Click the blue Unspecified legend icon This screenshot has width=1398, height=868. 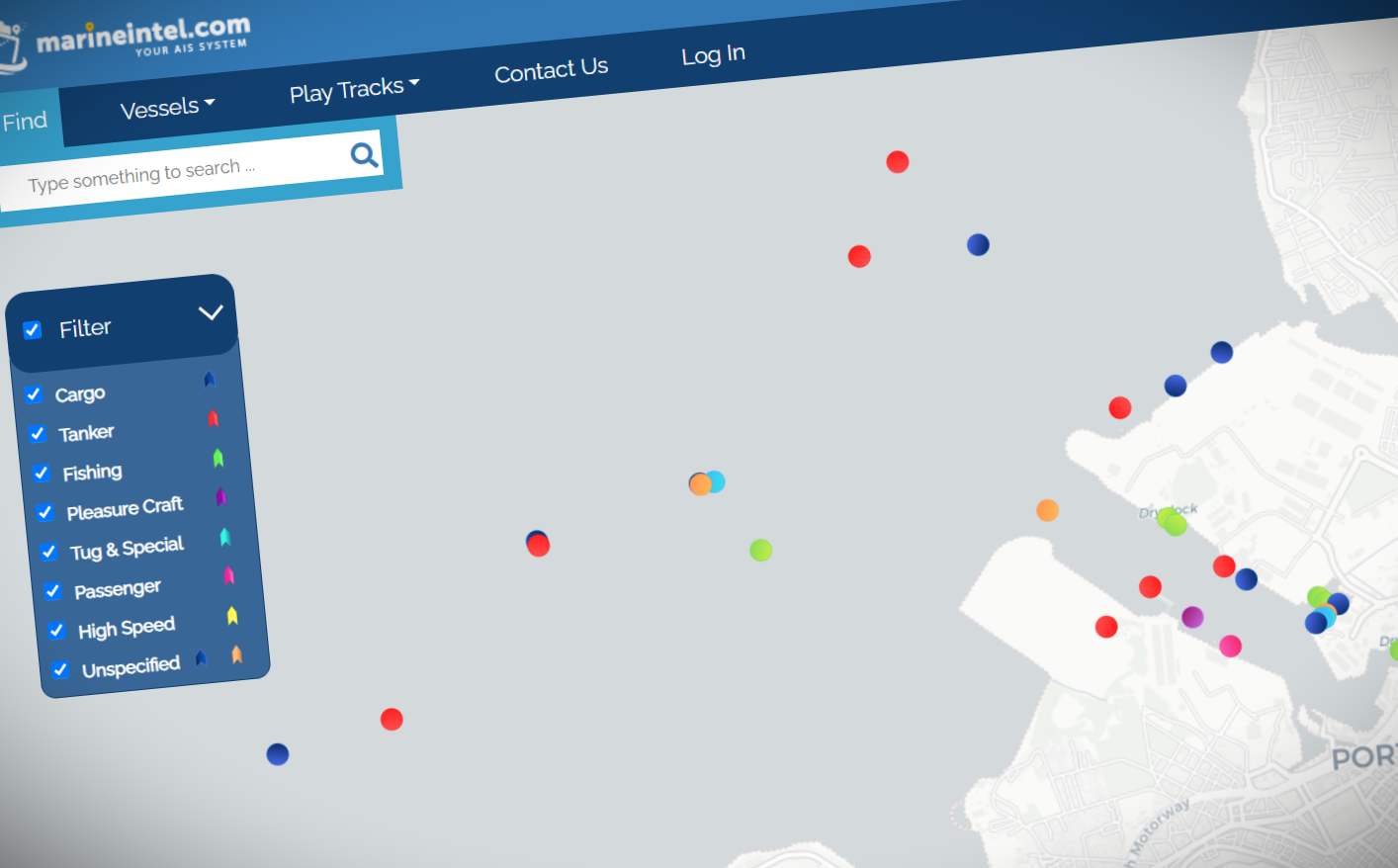point(202,658)
